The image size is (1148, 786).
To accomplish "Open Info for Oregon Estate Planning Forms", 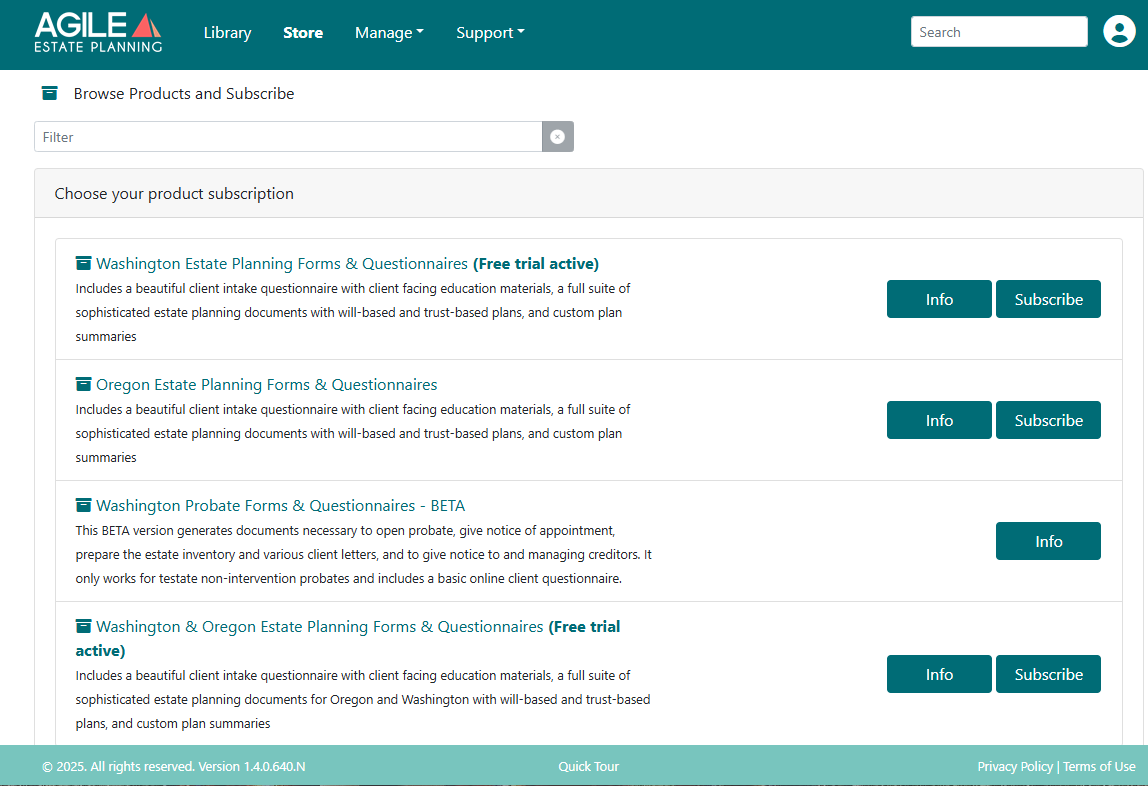I will (939, 420).
